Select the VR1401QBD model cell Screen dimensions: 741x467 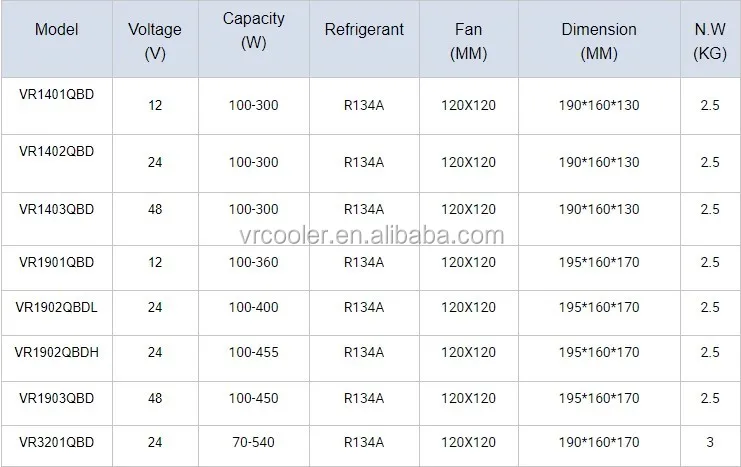click(x=56, y=94)
